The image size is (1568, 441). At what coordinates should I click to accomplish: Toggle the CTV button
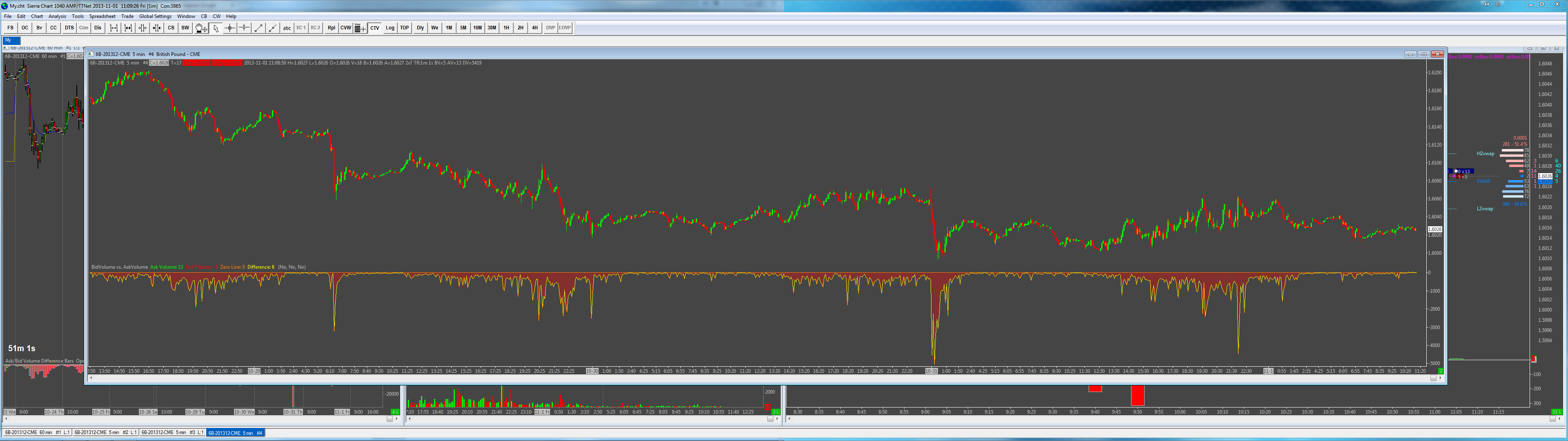pyautogui.click(x=374, y=28)
